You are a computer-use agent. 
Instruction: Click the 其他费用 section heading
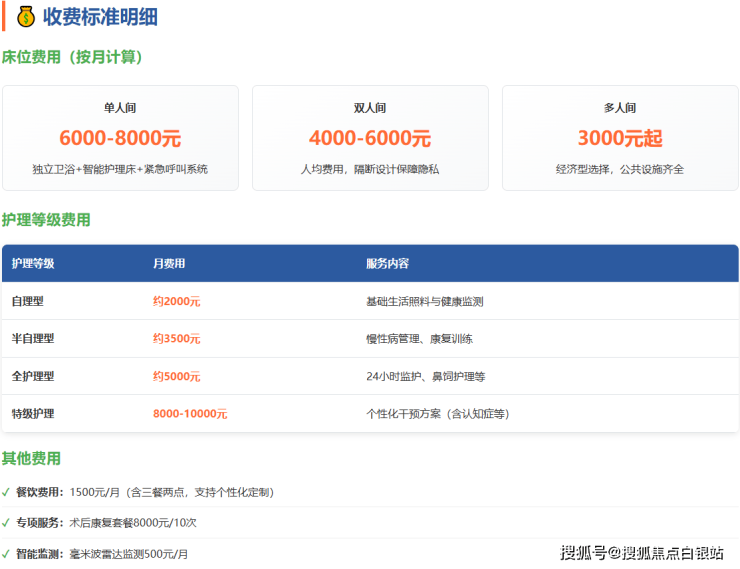pyautogui.click(x=31, y=458)
